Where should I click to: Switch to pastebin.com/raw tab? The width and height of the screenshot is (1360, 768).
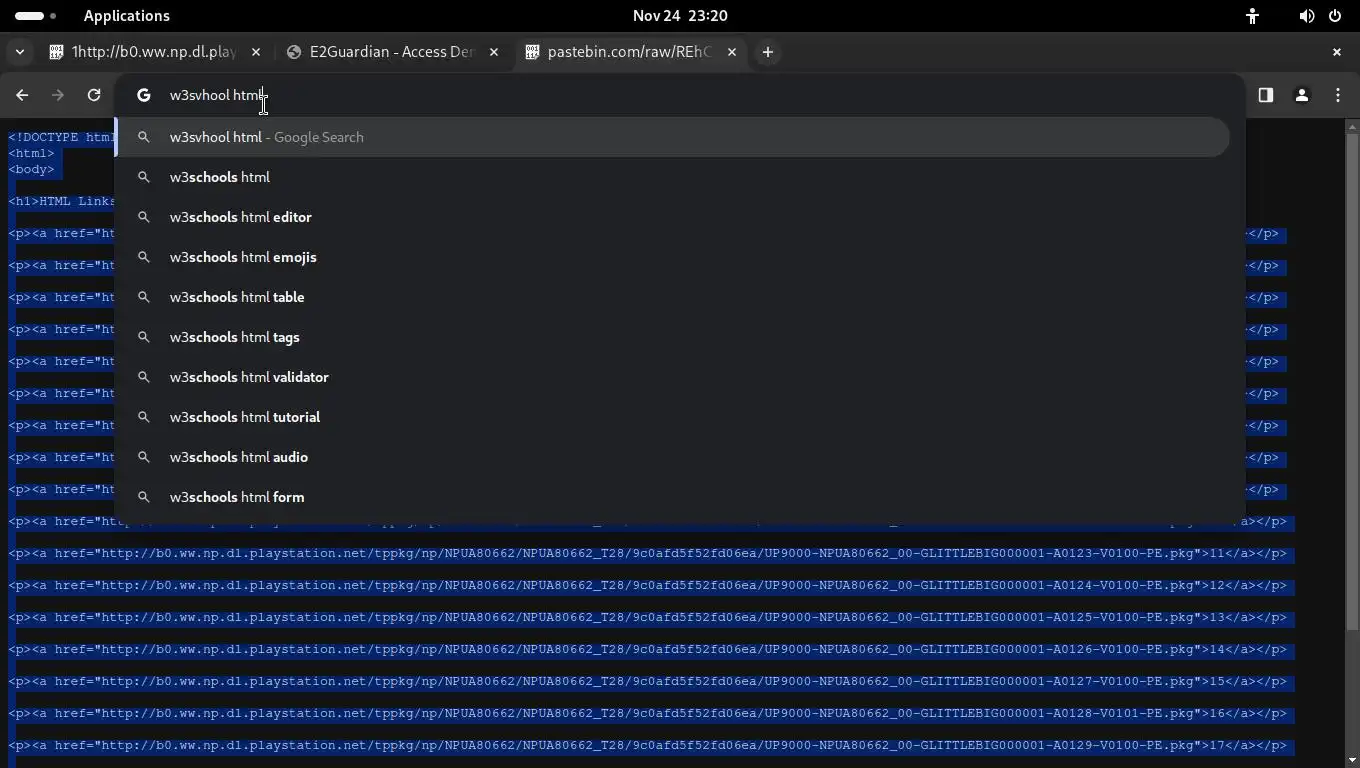coord(632,52)
